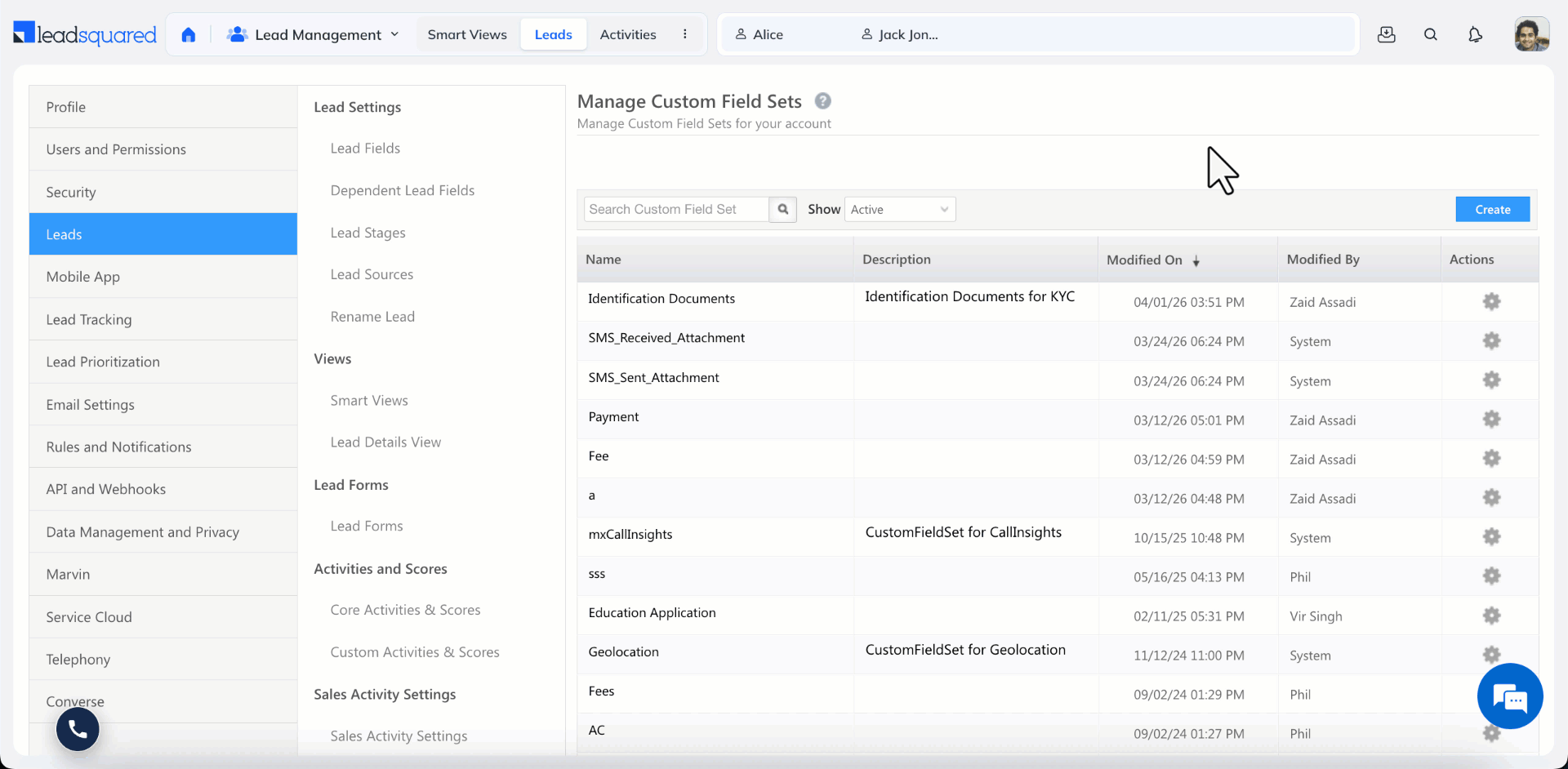Click the search magnifier button for Custom Field Set
The image size is (1568, 769).
782,210
